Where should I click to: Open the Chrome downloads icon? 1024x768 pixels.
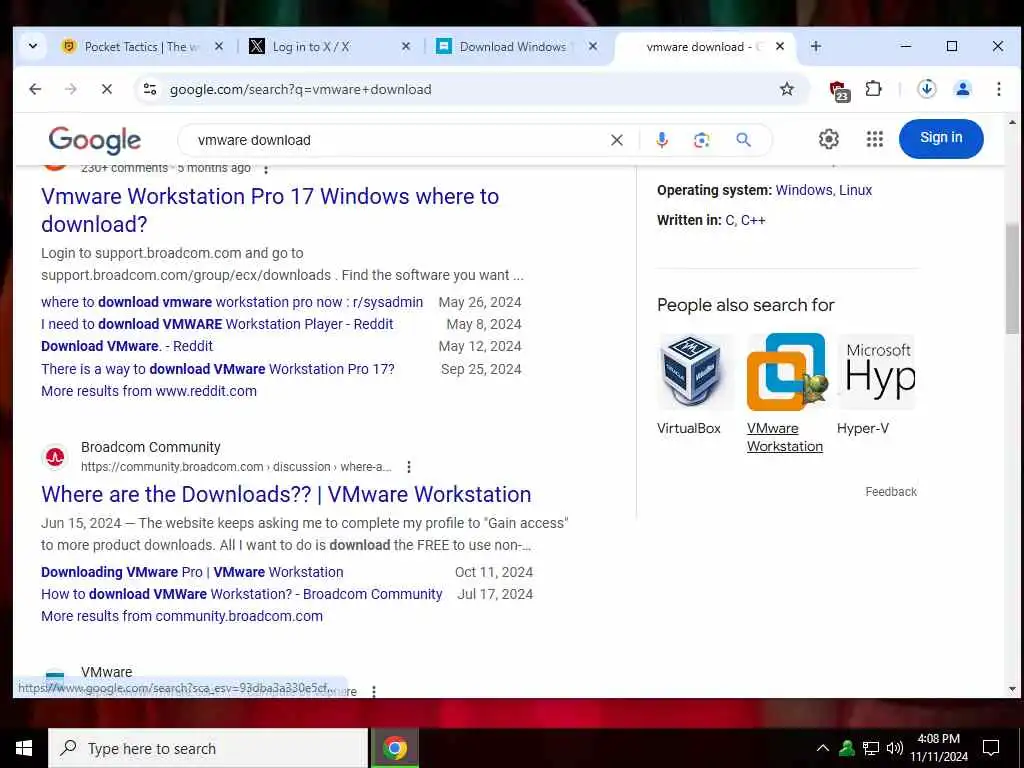click(927, 89)
